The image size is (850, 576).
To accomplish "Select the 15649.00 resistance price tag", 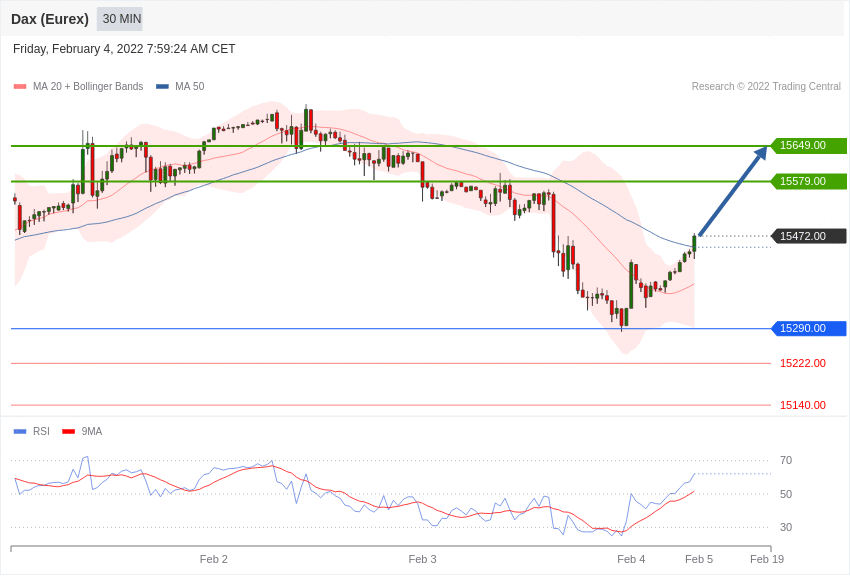I will click(x=808, y=145).
